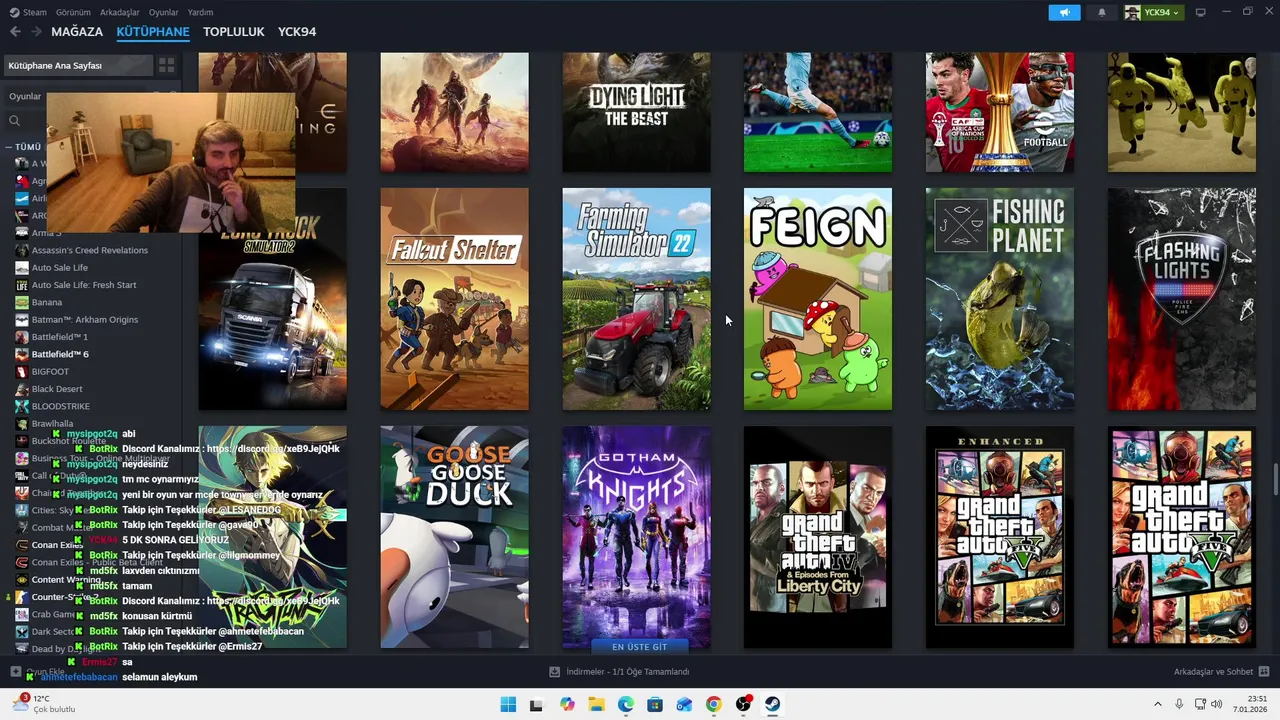Open the FEIGN game cover
The width and height of the screenshot is (1280, 720).
[x=818, y=299]
